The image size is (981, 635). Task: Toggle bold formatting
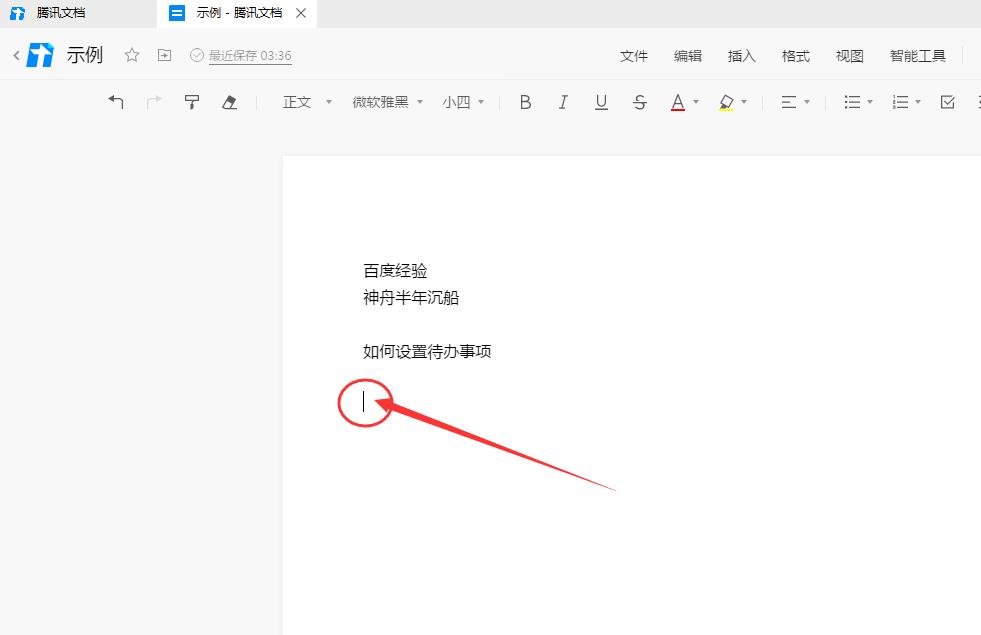[524, 101]
